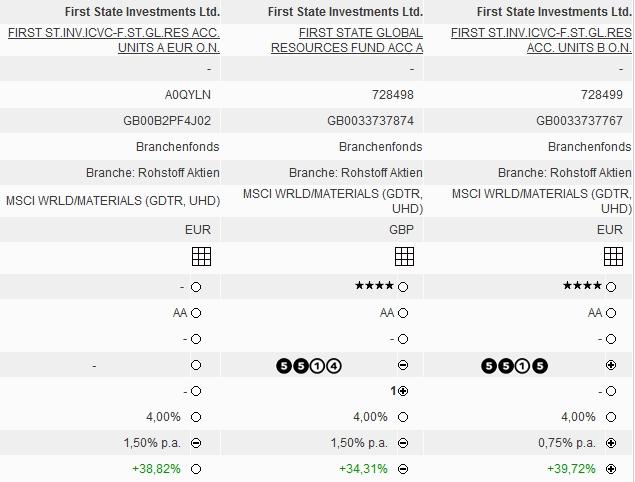The image size is (635, 482).
Task: Click the minus icon beside the 5514 score
Action: pos(403,366)
